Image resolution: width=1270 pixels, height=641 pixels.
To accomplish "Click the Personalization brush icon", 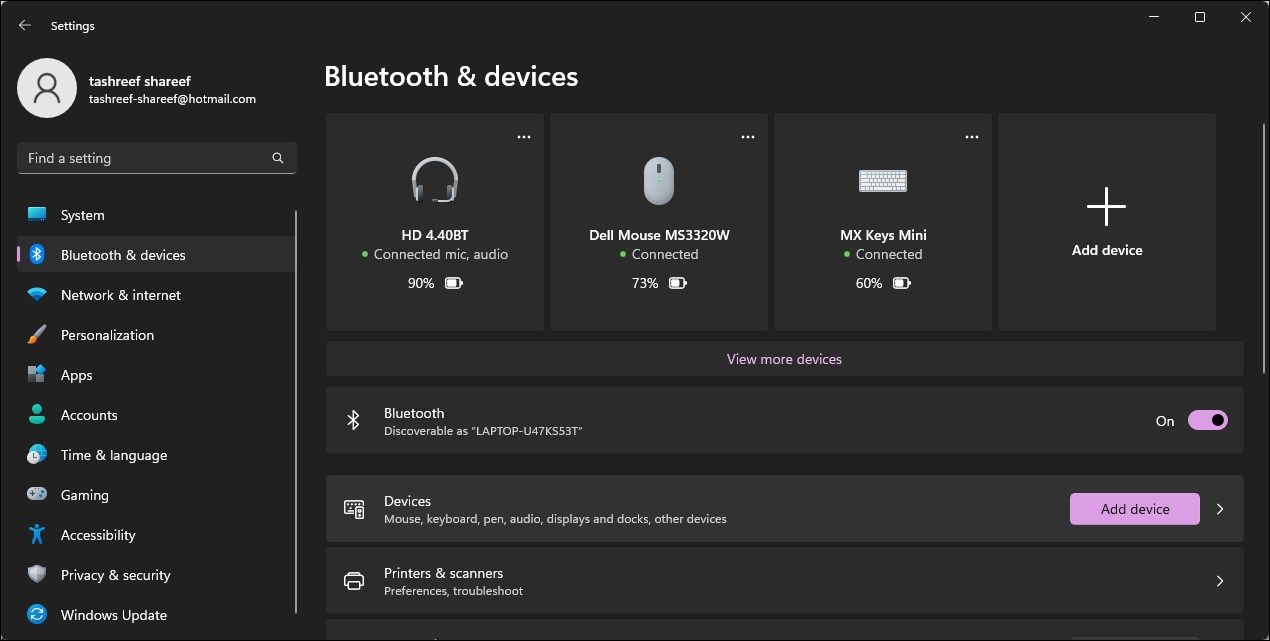I will point(39,334).
